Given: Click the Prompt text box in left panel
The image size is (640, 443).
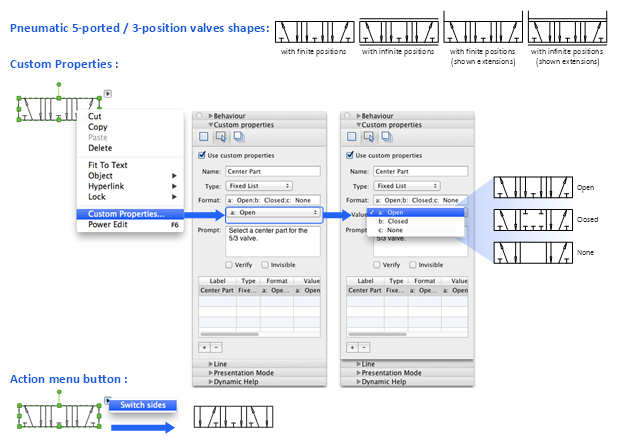Looking at the screenshot, I should (273, 242).
